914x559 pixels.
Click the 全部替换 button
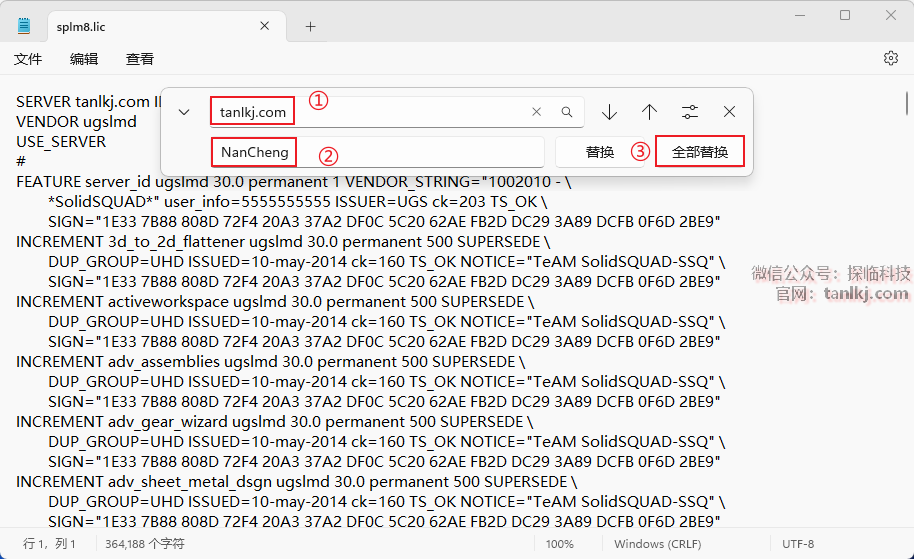(700, 152)
